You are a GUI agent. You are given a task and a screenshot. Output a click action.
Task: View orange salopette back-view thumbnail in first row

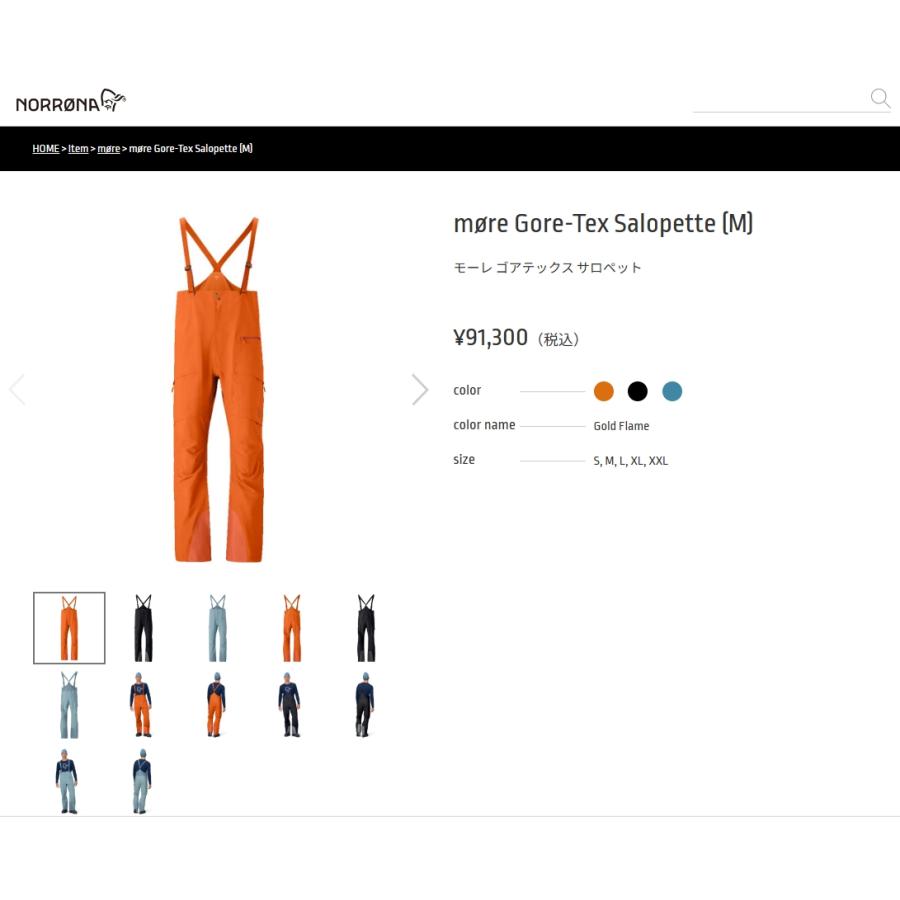[x=292, y=628]
